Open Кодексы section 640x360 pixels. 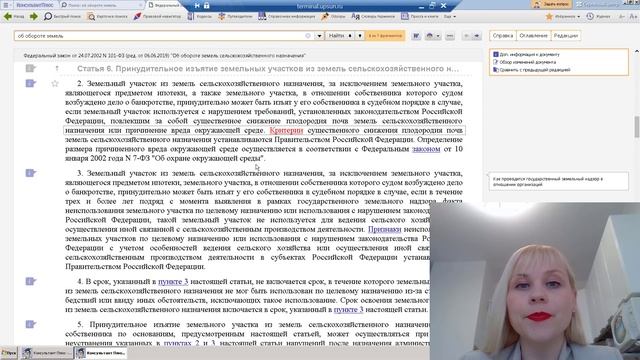click(200, 16)
